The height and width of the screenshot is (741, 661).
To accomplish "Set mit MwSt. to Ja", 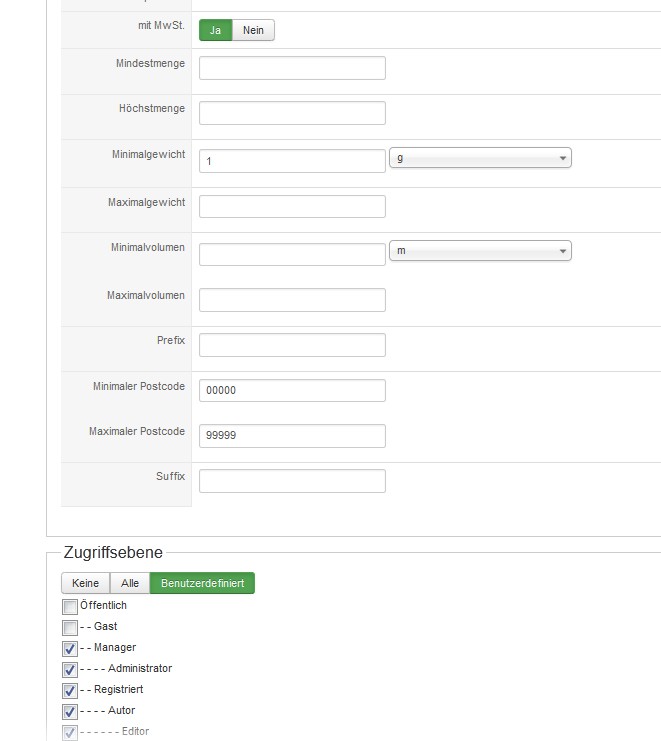I will pos(215,30).
